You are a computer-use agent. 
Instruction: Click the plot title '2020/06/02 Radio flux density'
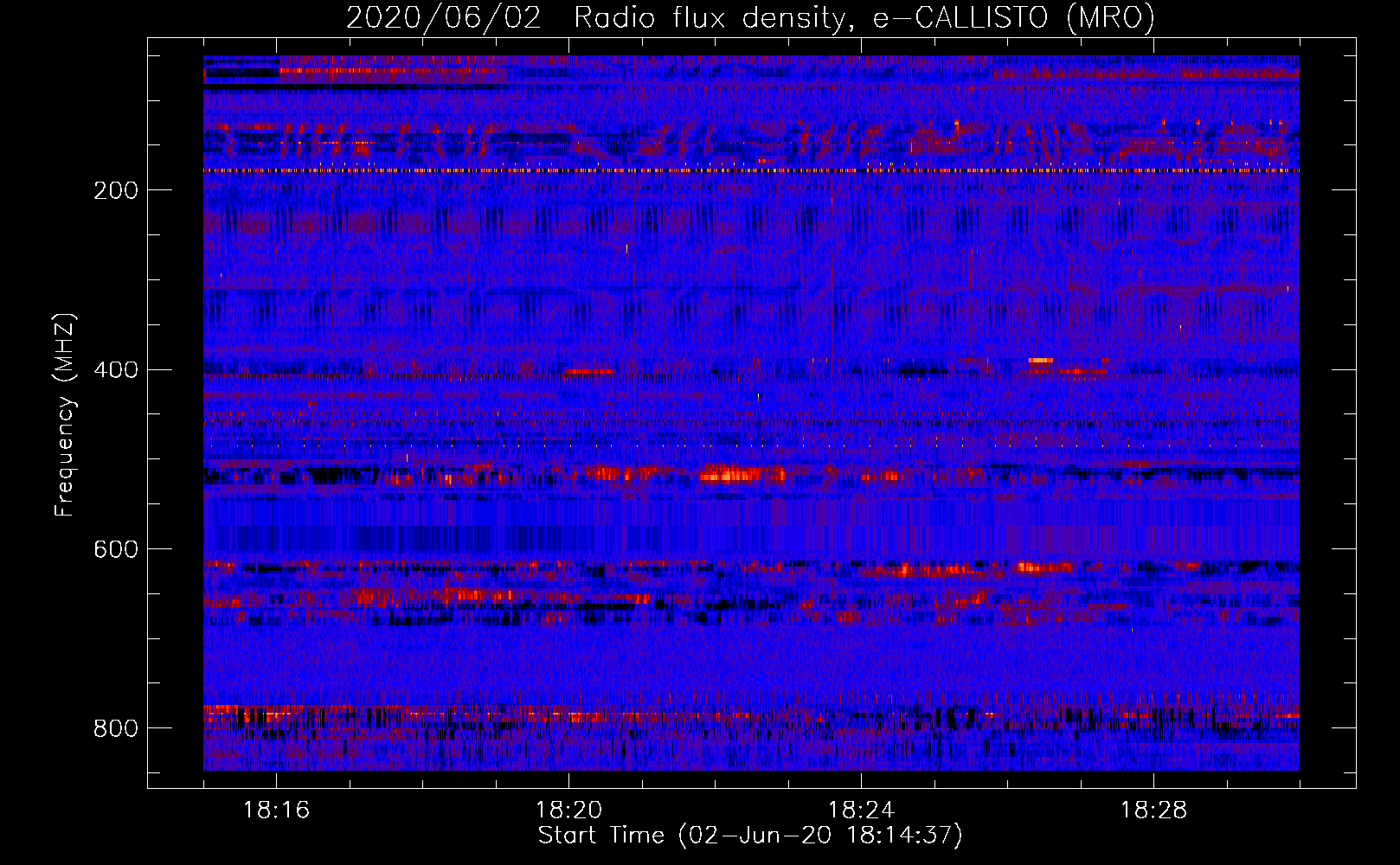pyautogui.click(x=750, y=17)
